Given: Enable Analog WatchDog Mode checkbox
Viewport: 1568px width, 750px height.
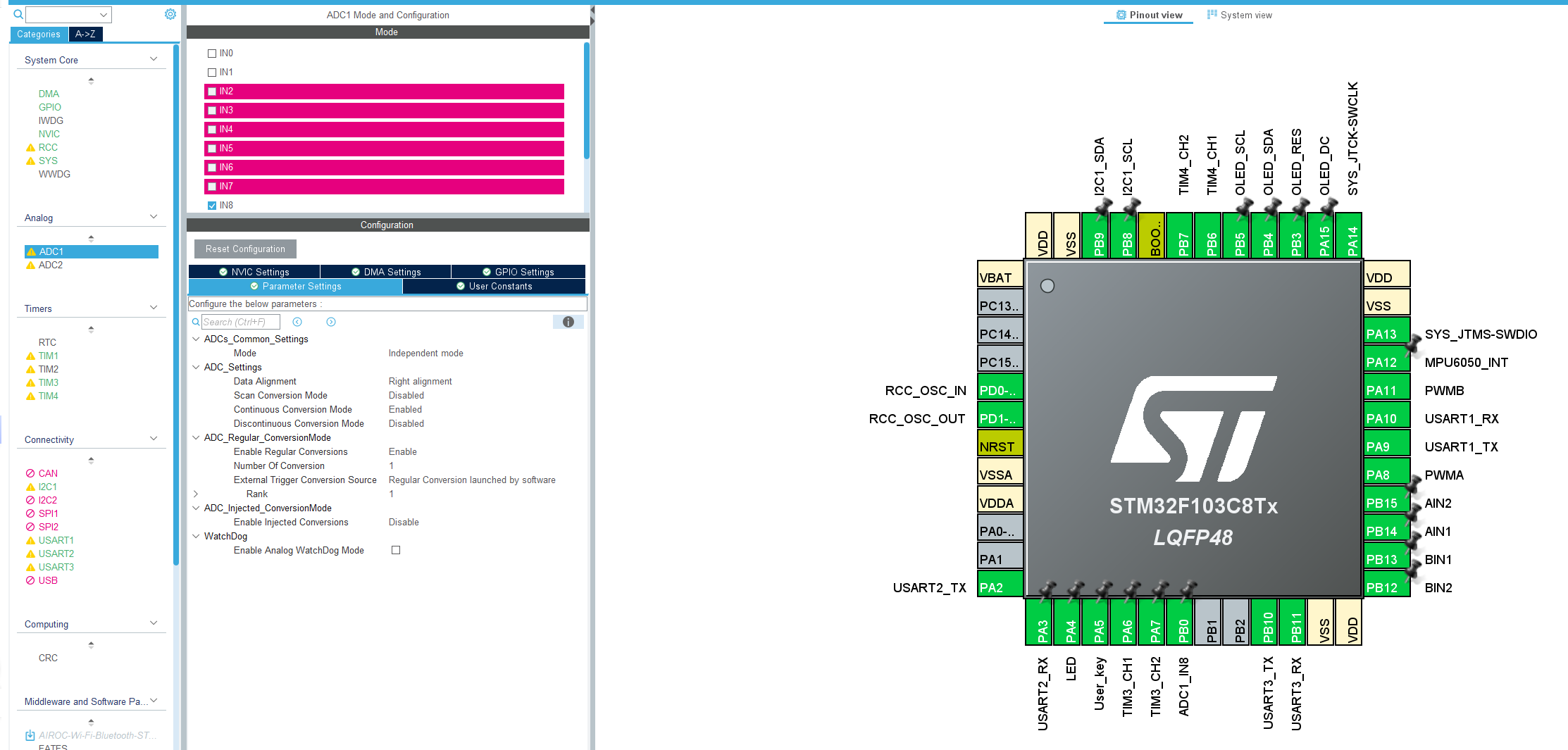Looking at the screenshot, I should (x=396, y=550).
